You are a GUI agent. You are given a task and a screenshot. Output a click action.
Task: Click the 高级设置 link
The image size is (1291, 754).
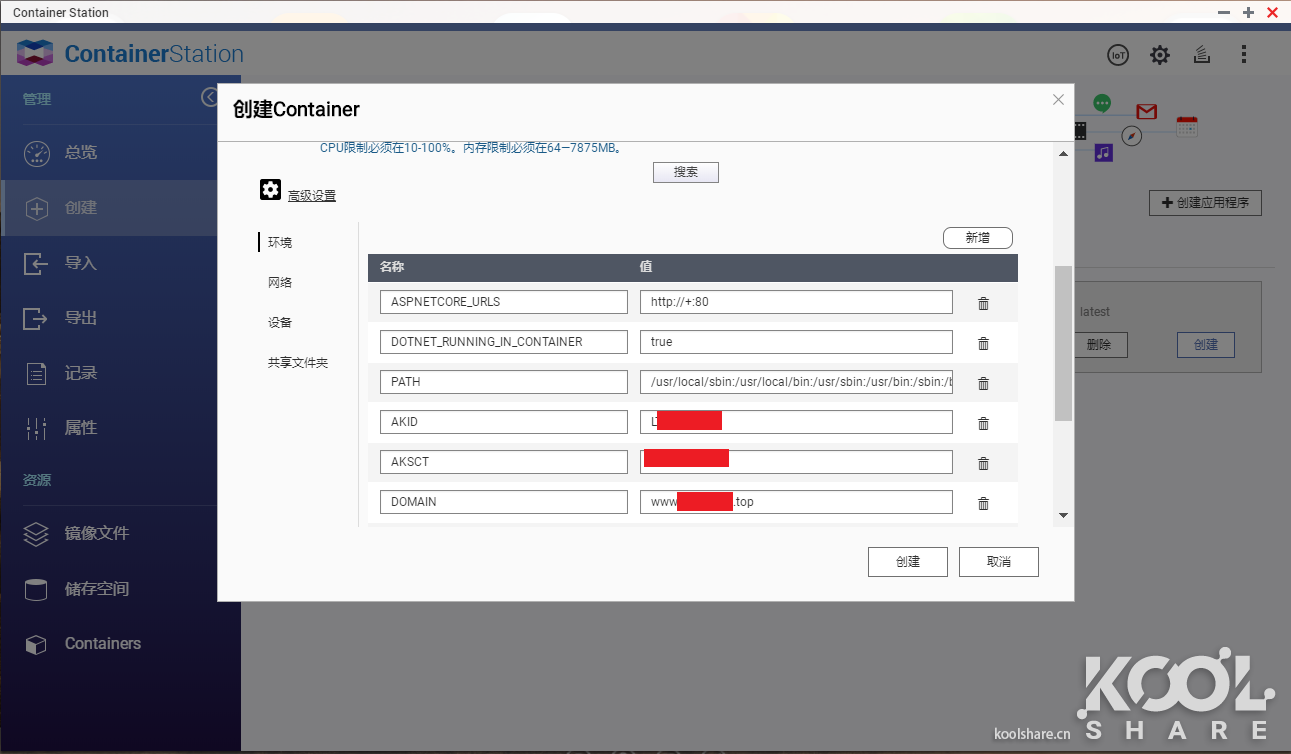(312, 196)
